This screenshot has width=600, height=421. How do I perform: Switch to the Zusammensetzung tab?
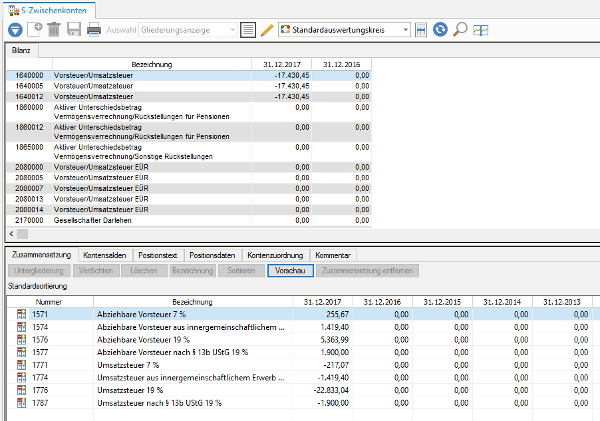[41, 255]
